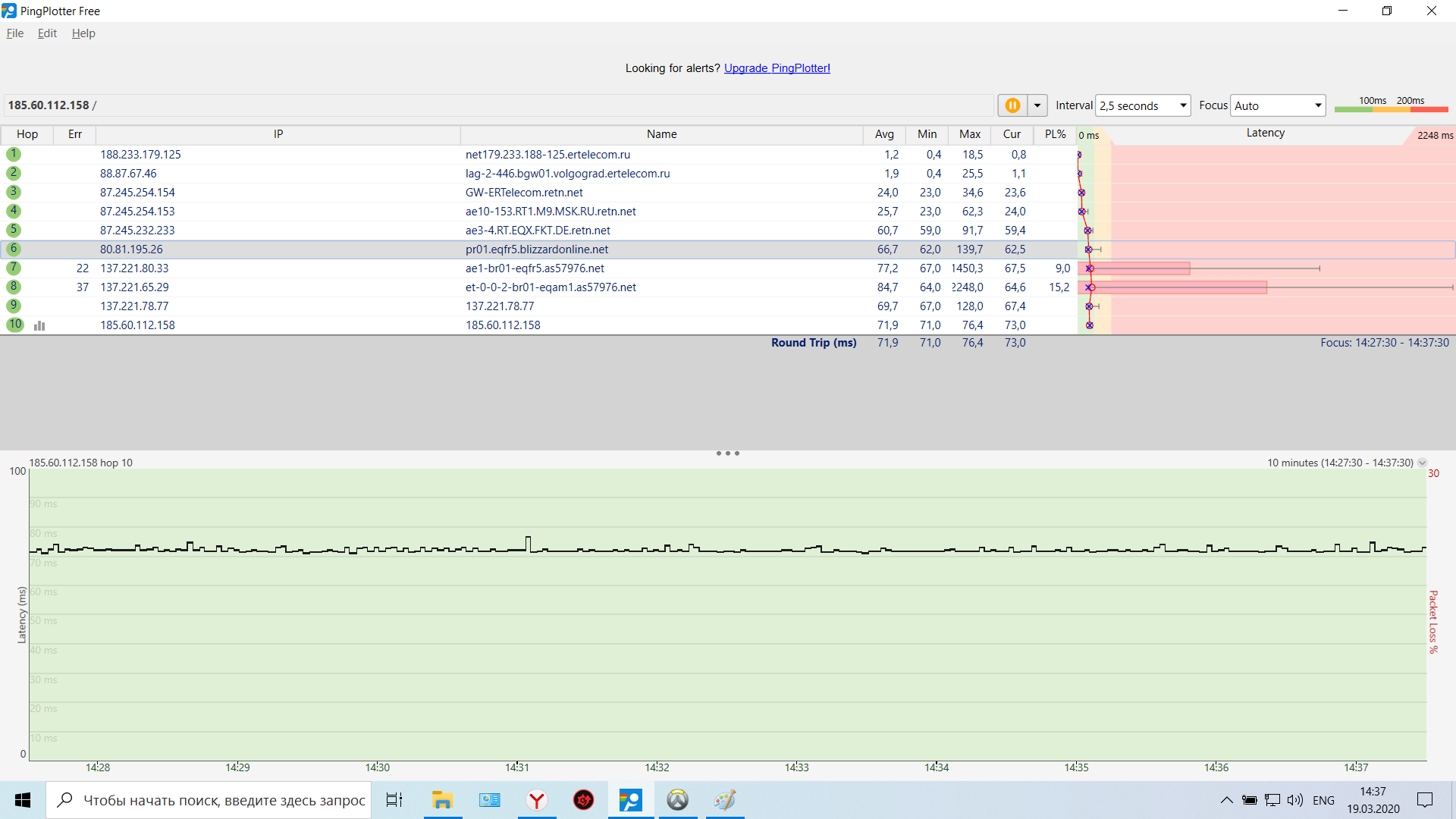Click the Upgrade PingPlotter link
The image size is (1456, 819).
click(777, 68)
